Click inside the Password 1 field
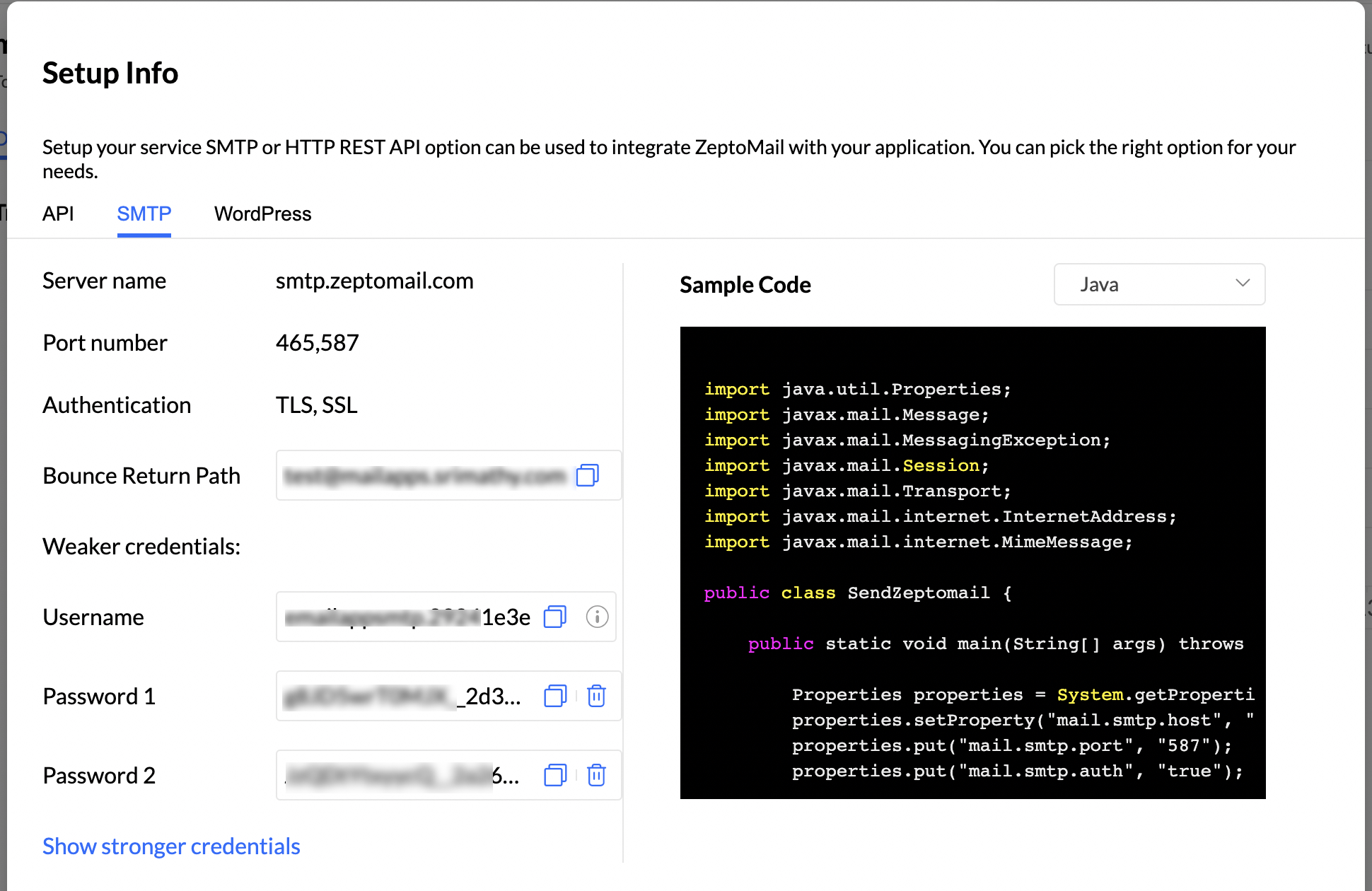This screenshot has height=891, width=1372. tap(403, 696)
